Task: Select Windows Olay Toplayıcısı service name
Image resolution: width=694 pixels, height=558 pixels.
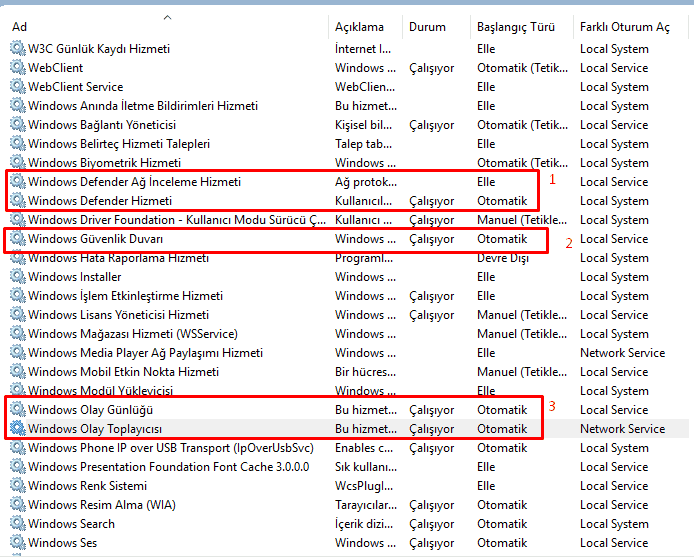Action: (95, 429)
